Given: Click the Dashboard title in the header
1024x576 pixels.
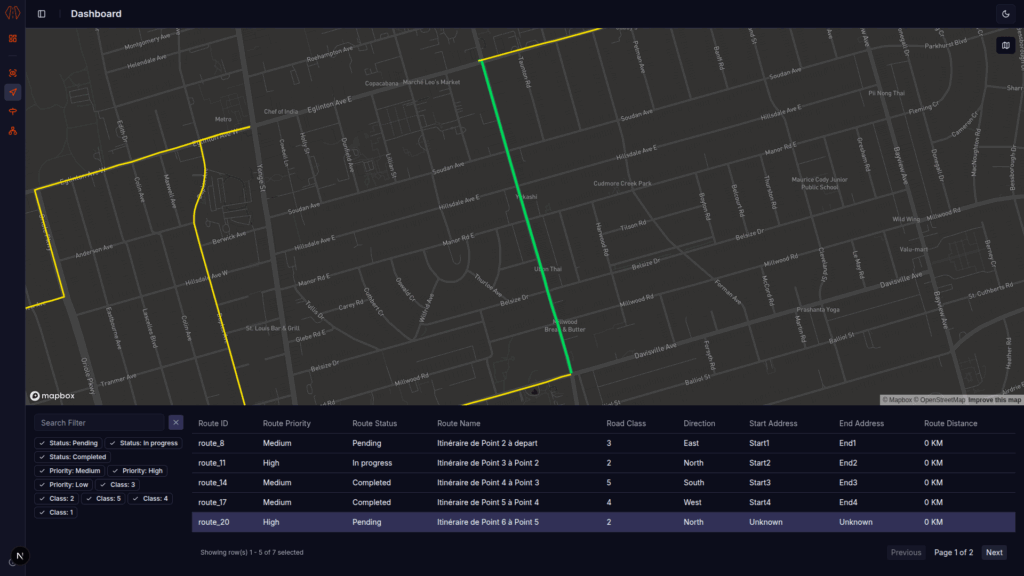Looking at the screenshot, I should (x=94, y=13).
